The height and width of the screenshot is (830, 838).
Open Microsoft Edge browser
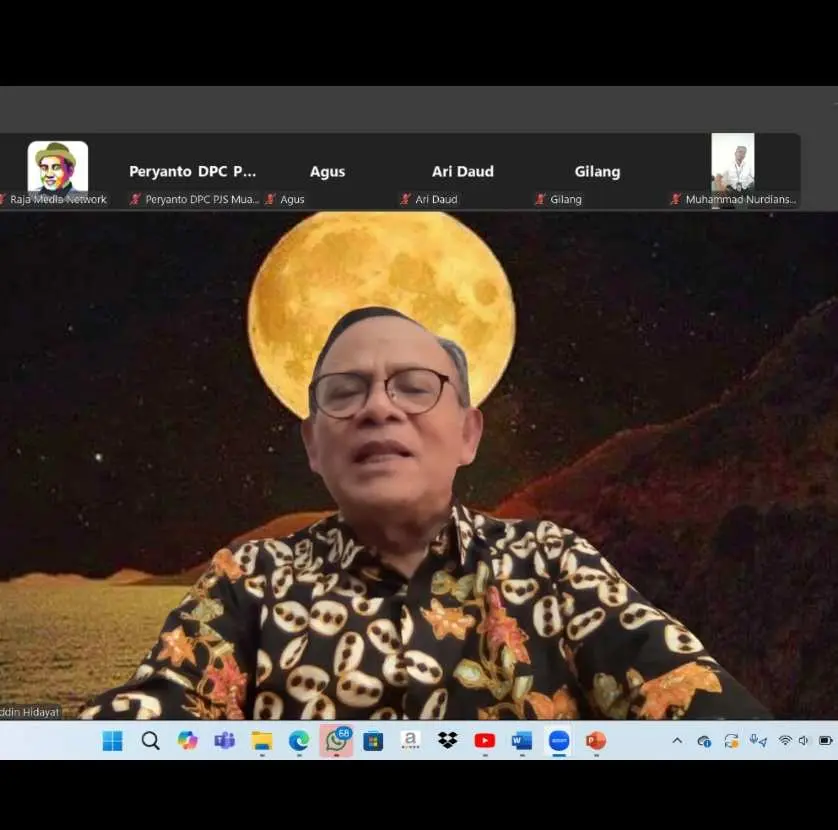298,741
